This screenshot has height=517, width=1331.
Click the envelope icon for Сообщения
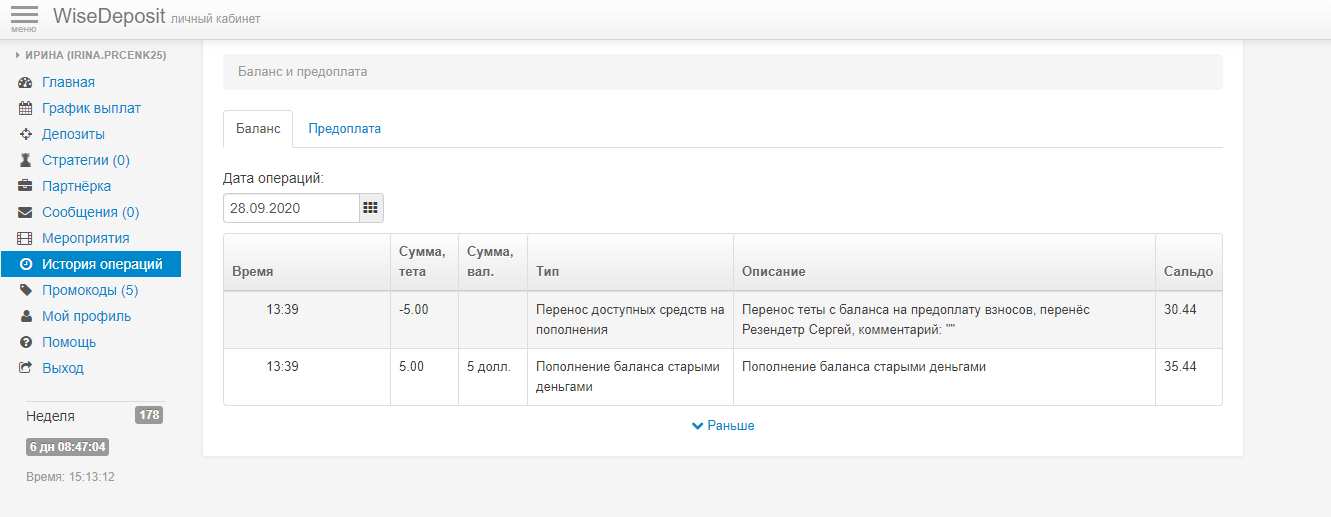coord(26,213)
